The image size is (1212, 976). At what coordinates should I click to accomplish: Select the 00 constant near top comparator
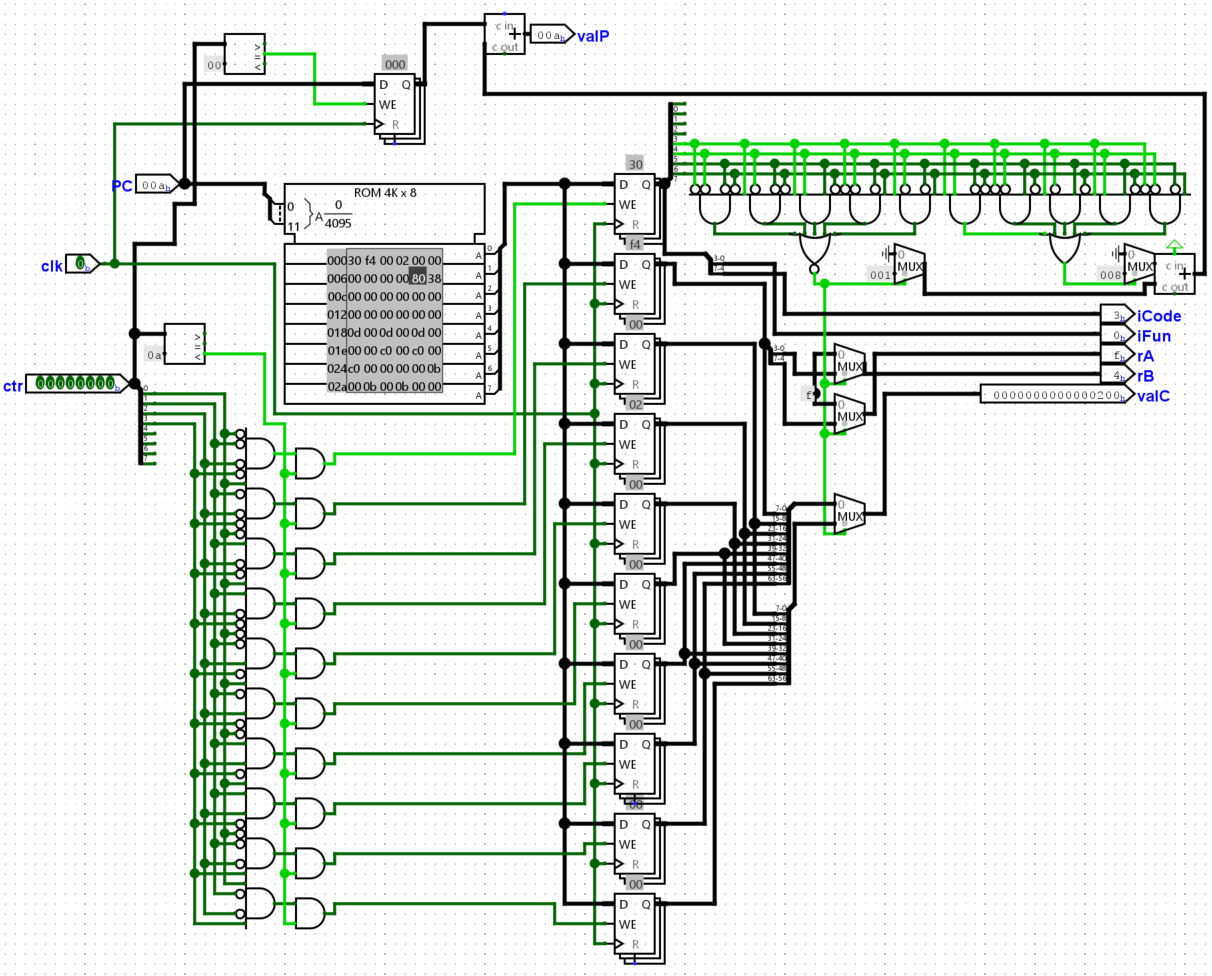pos(213,65)
